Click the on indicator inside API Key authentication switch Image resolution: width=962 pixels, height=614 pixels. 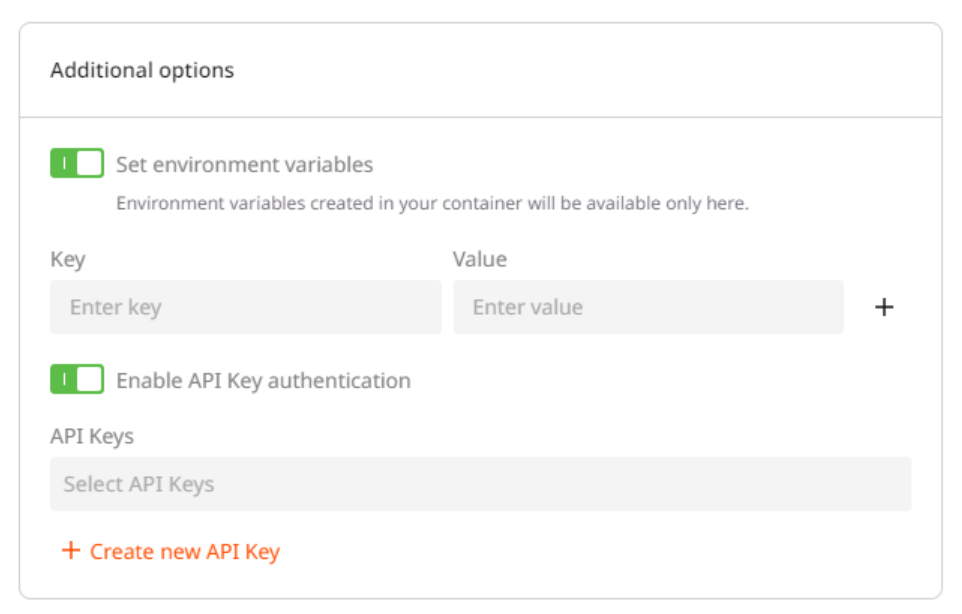[x=63, y=380]
